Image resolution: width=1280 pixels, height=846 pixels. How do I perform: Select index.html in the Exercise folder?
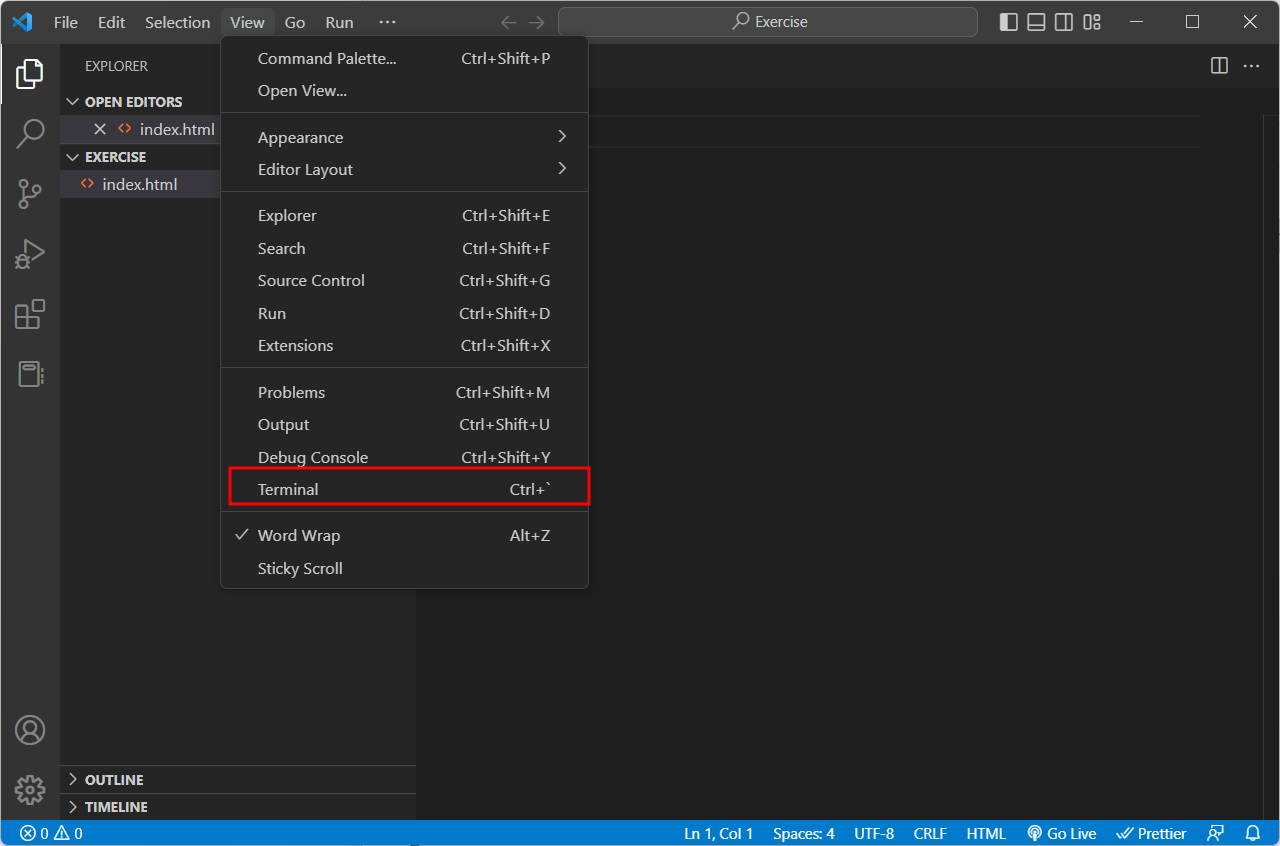click(140, 184)
